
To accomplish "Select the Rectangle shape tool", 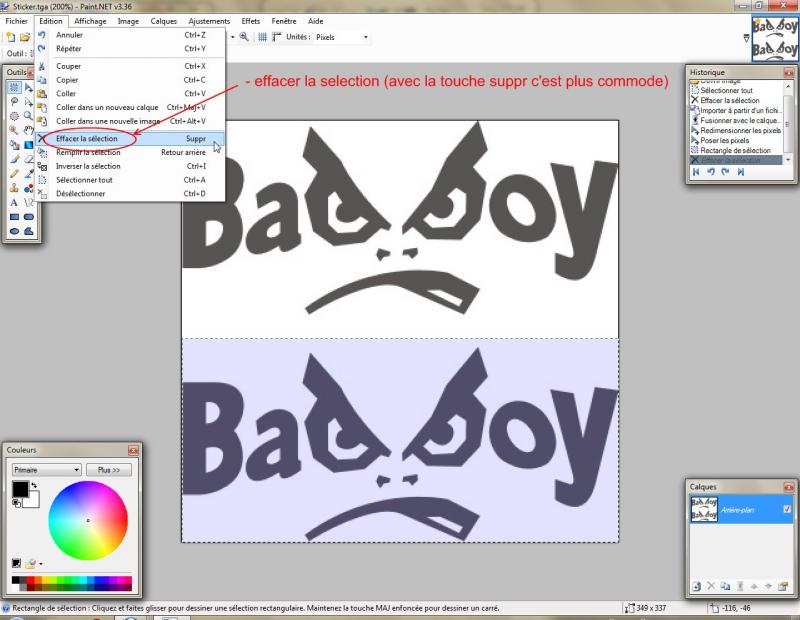I will click(x=14, y=217).
